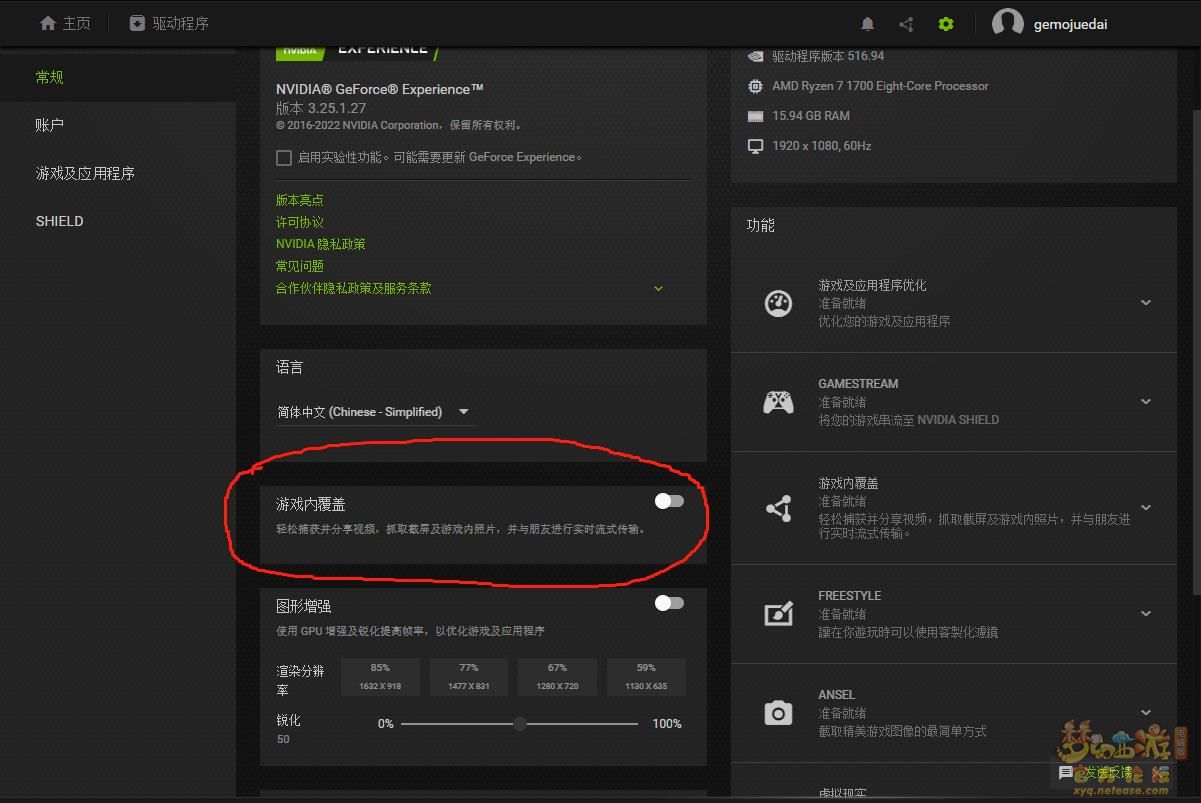1201x803 pixels.
Task: Click the memory icon beside 15.94 GB RAM
Action: coord(755,116)
